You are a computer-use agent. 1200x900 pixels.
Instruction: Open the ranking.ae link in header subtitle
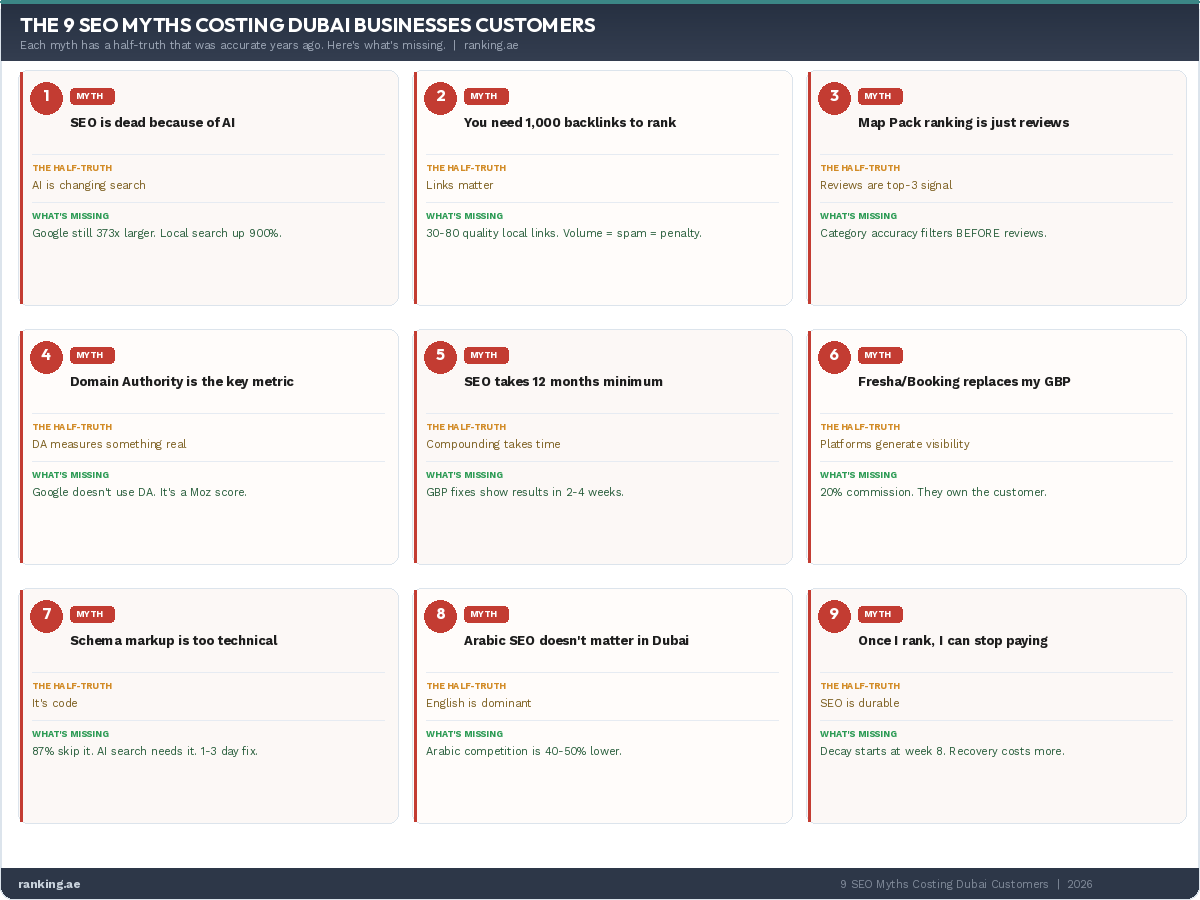[x=491, y=45]
